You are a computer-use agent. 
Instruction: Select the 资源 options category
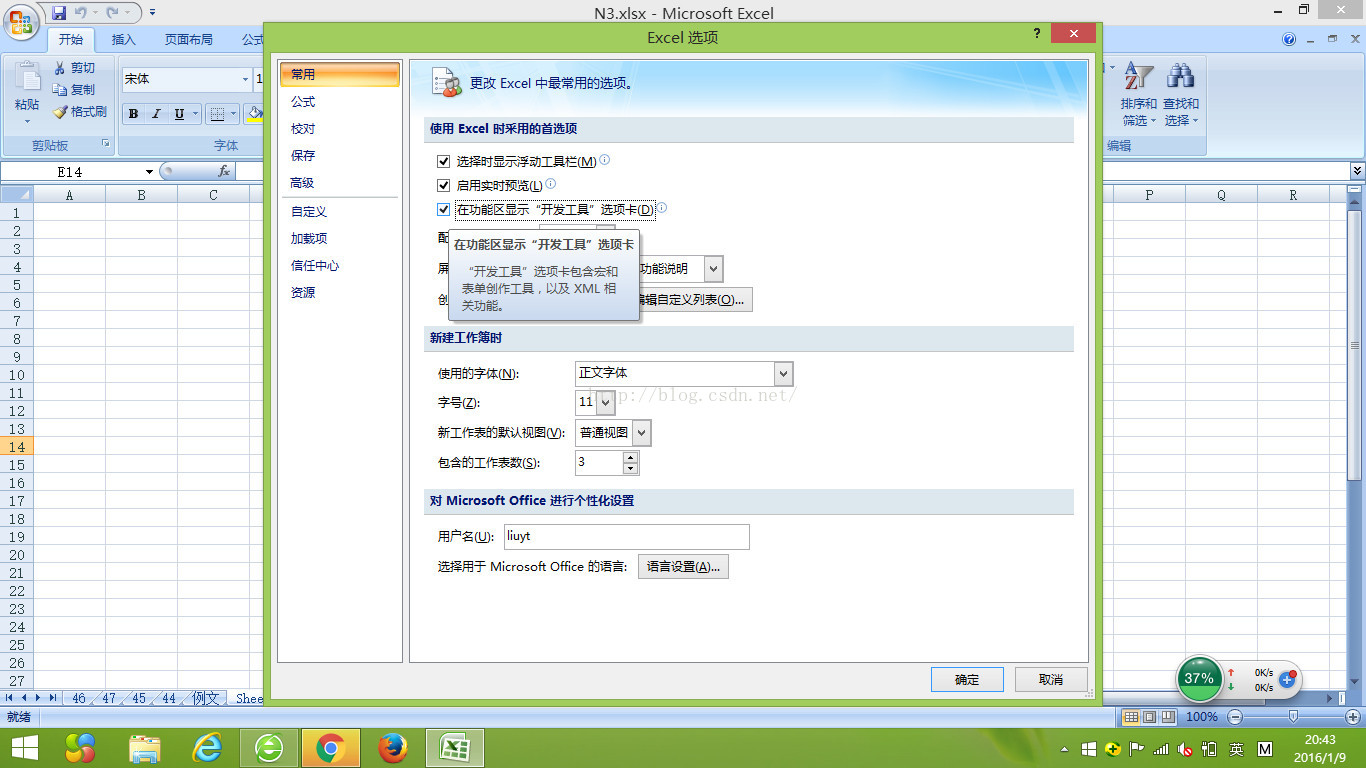[340, 293]
